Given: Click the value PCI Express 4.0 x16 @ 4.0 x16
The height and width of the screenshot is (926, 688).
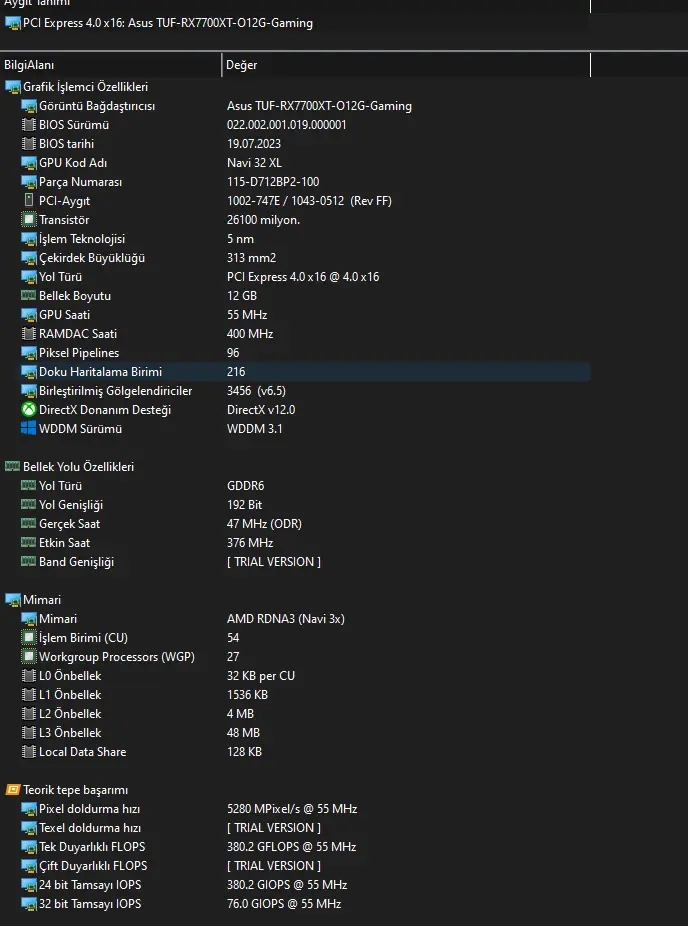Looking at the screenshot, I should coord(303,277).
